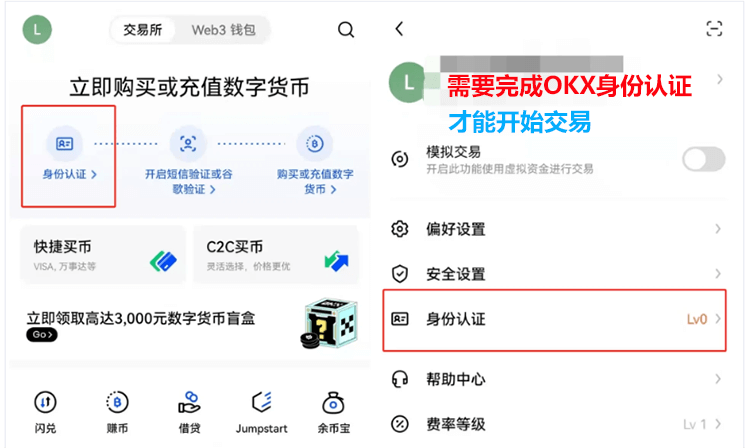Switch to the Web3 钱包 tab
Viewport: 746px width, 448px height.
click(x=224, y=30)
